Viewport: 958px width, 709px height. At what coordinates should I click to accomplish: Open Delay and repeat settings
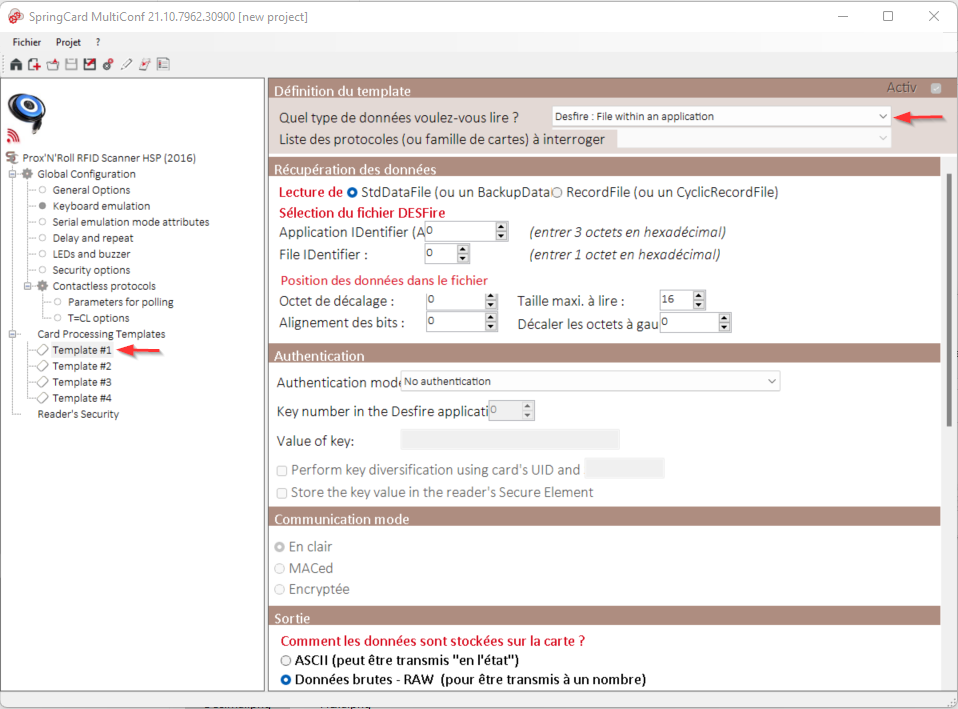(x=93, y=238)
